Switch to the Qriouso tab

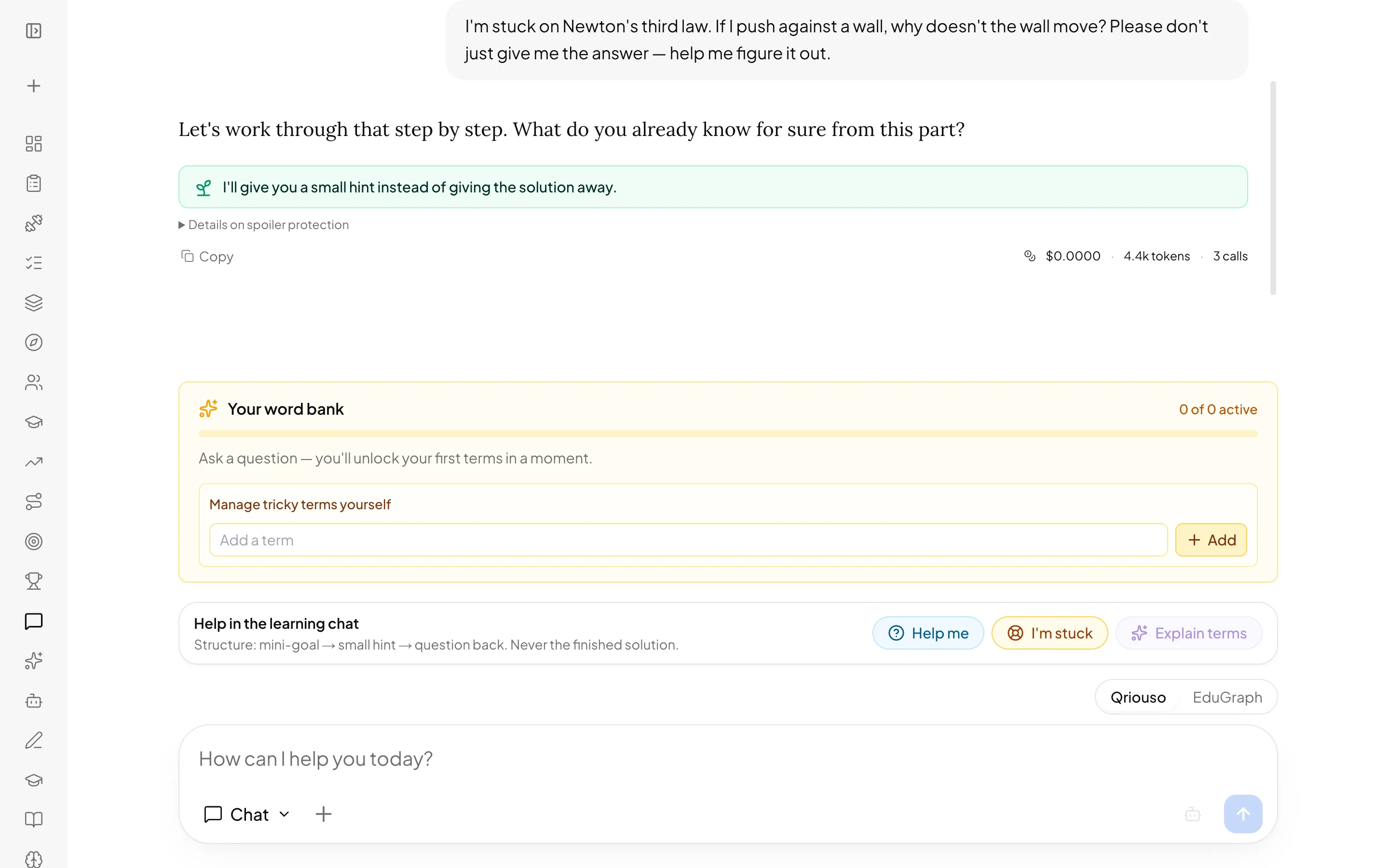(1138, 697)
